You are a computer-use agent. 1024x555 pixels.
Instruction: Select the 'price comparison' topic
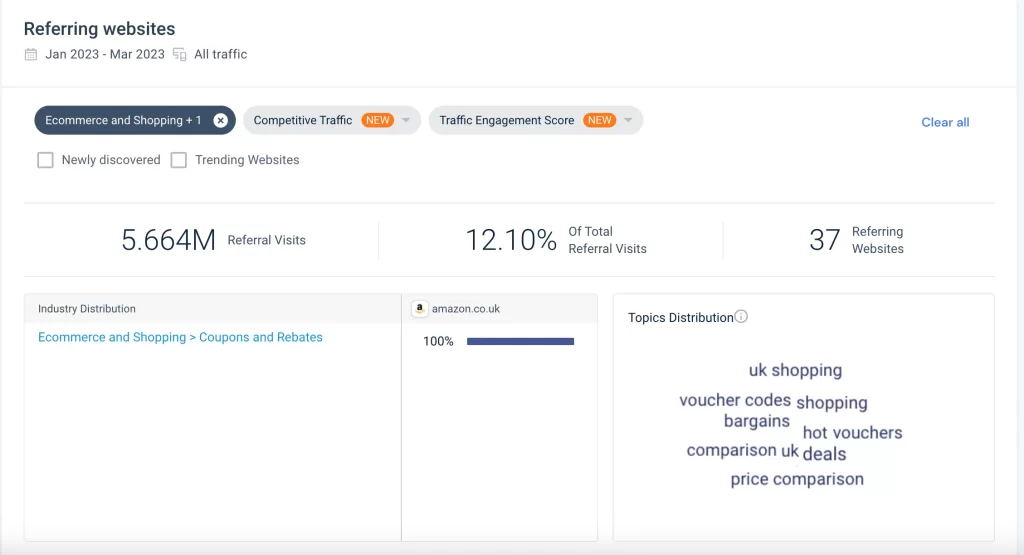coord(797,479)
